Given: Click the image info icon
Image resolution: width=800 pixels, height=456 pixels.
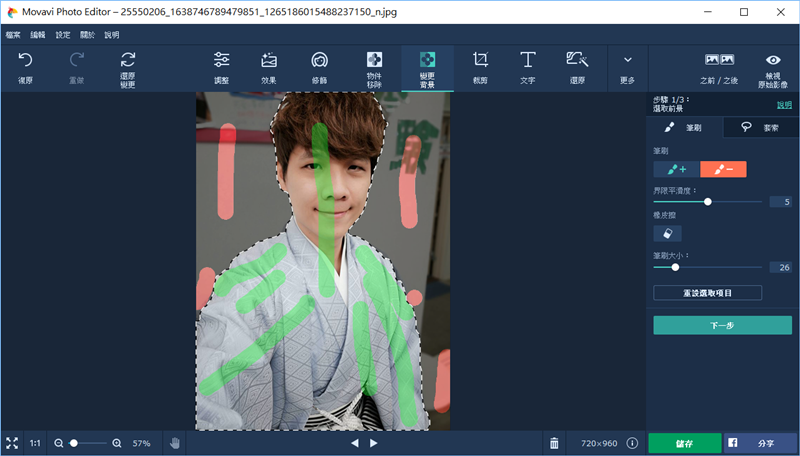Looking at the screenshot, I should point(632,443).
